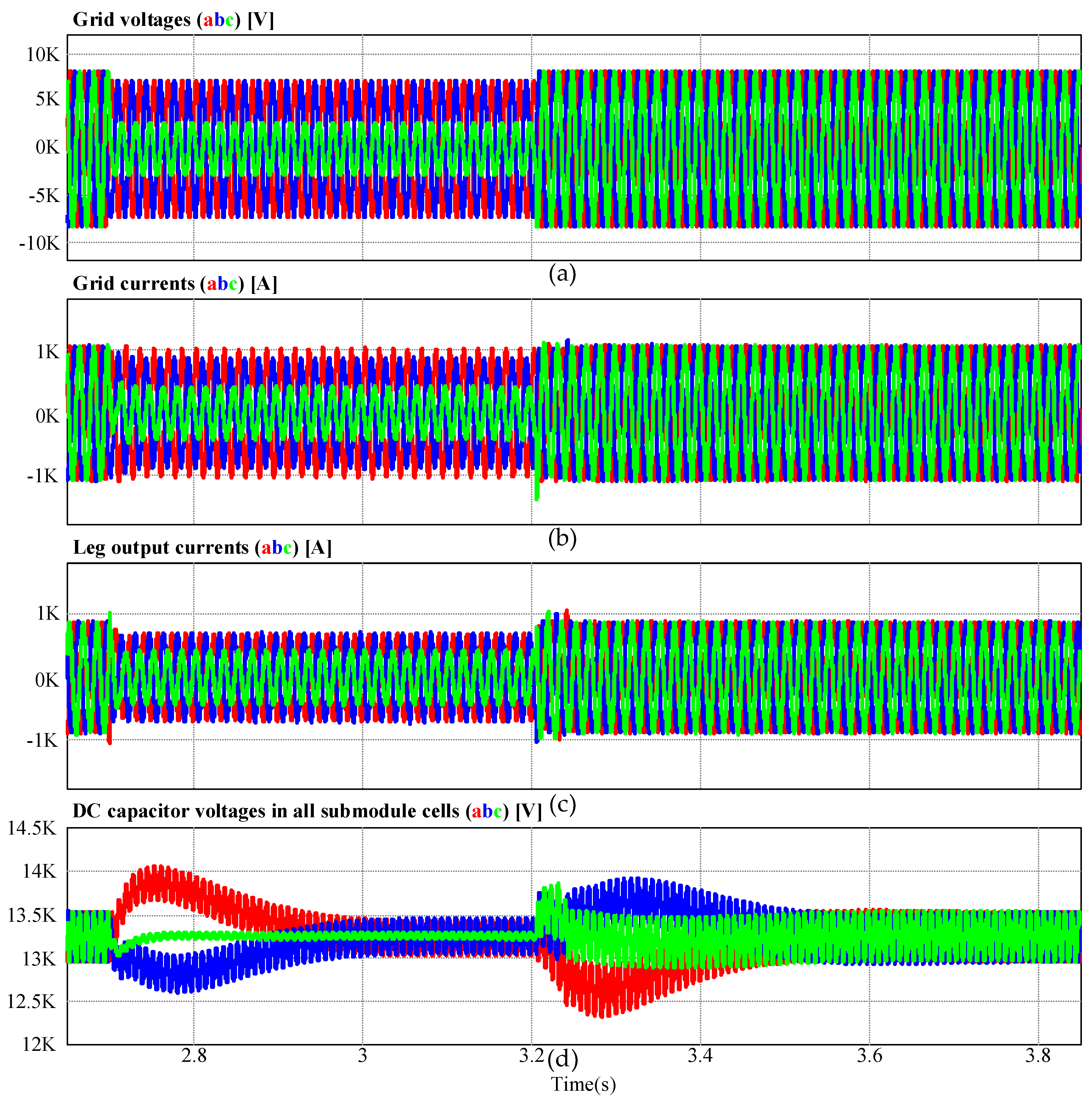Image resolution: width=1092 pixels, height=1102 pixels.
Task: Click the 3.8 tick on the time axis
Action: coord(1038,1056)
